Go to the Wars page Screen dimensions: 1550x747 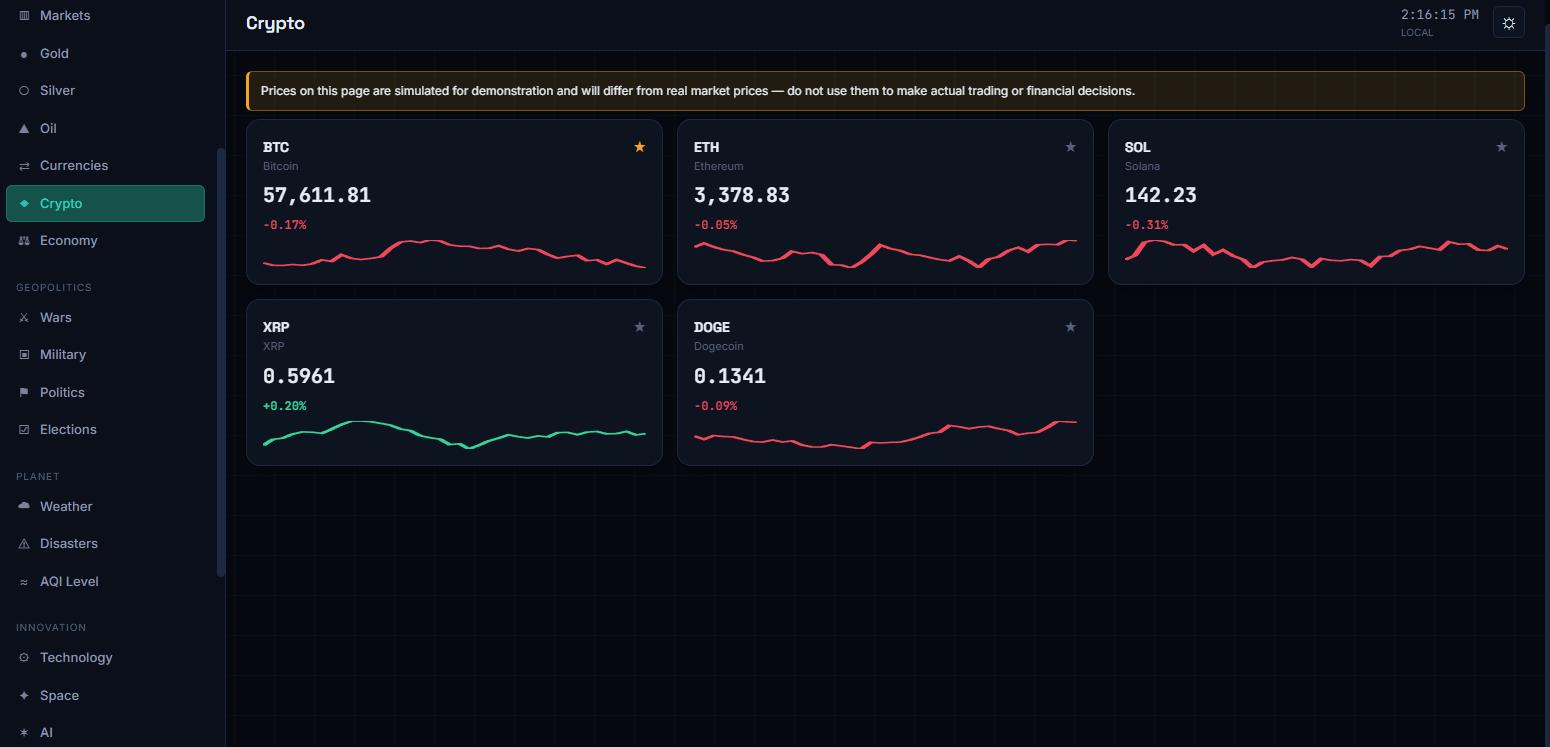105,318
